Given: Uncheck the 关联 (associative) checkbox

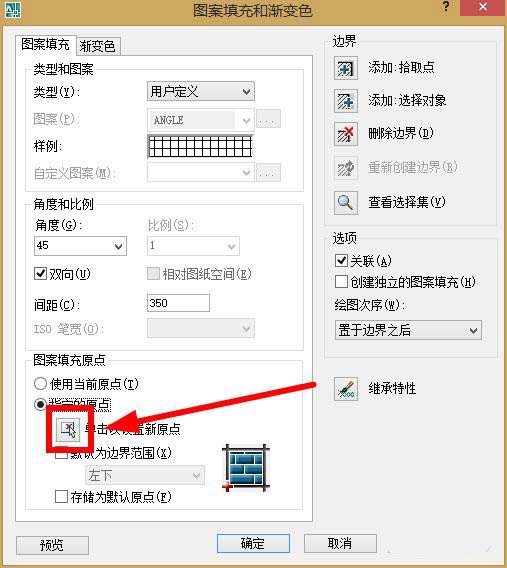Looking at the screenshot, I should [x=341, y=260].
